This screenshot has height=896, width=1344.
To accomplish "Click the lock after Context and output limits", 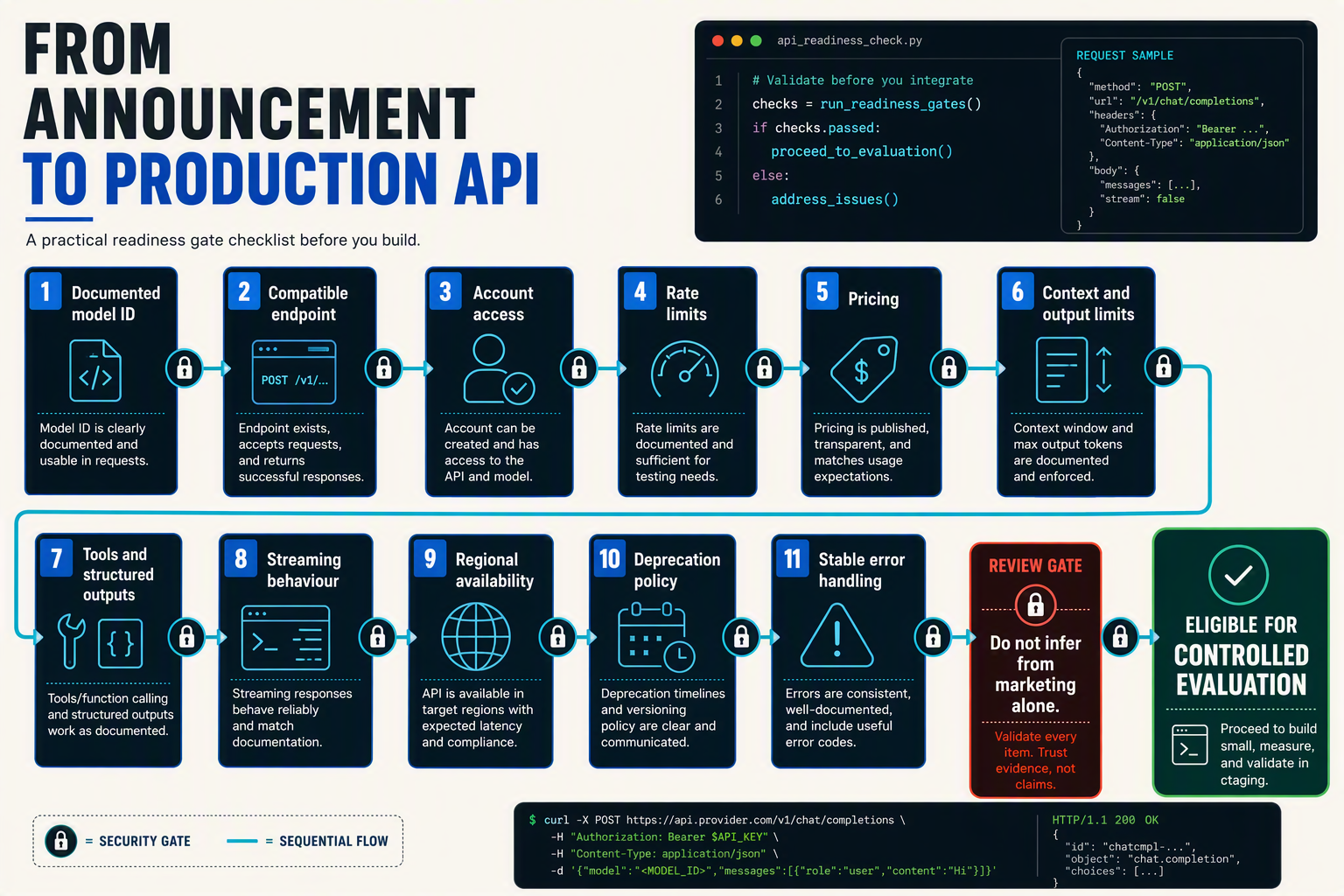I will [x=1164, y=367].
